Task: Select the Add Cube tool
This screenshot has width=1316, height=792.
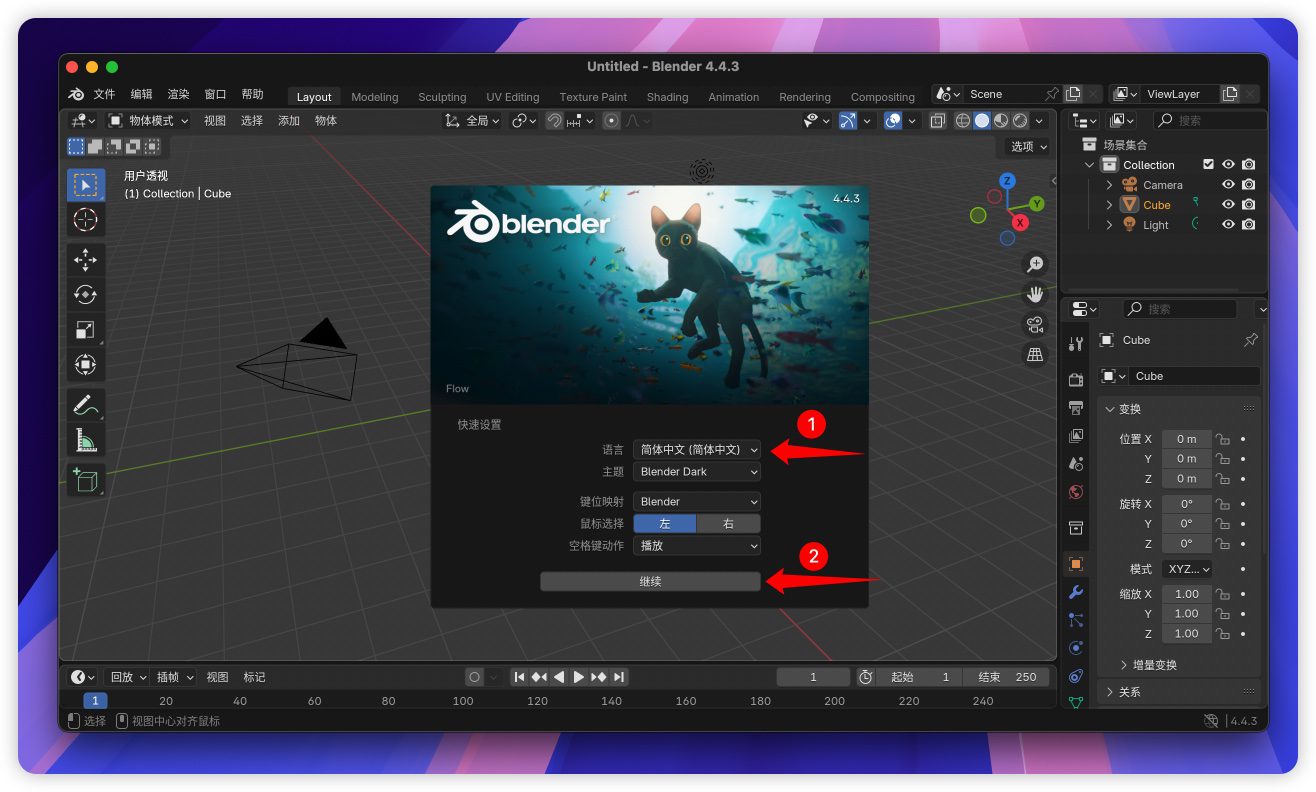Action: pos(85,480)
